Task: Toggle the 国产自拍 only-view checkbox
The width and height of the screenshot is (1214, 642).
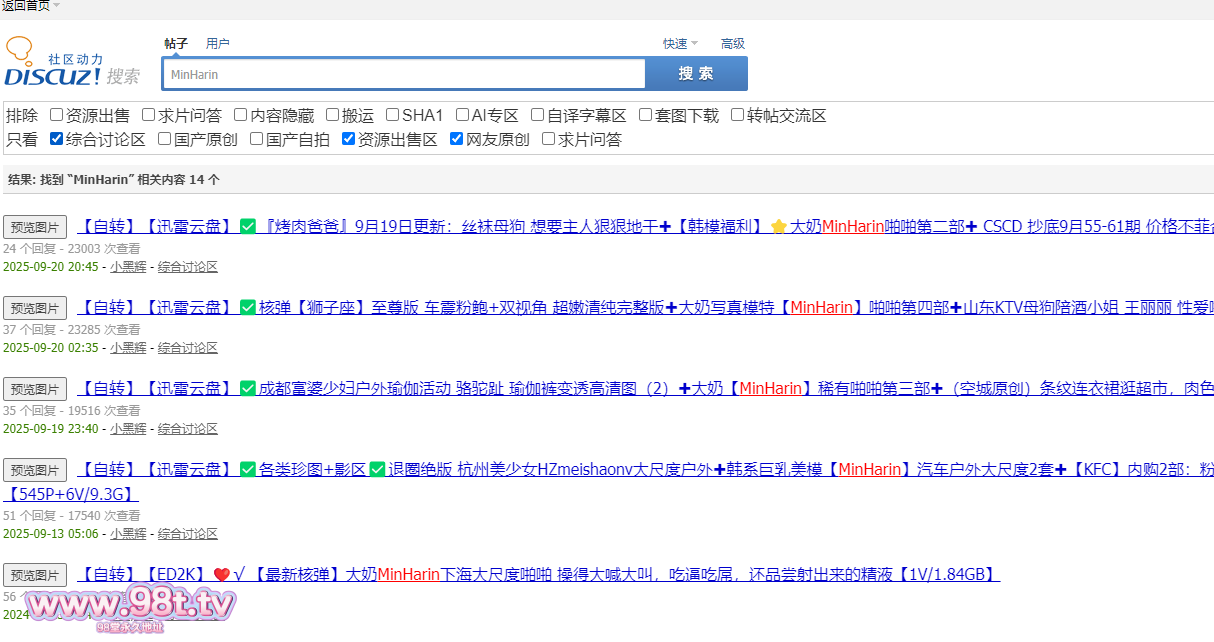Action: 257,139
